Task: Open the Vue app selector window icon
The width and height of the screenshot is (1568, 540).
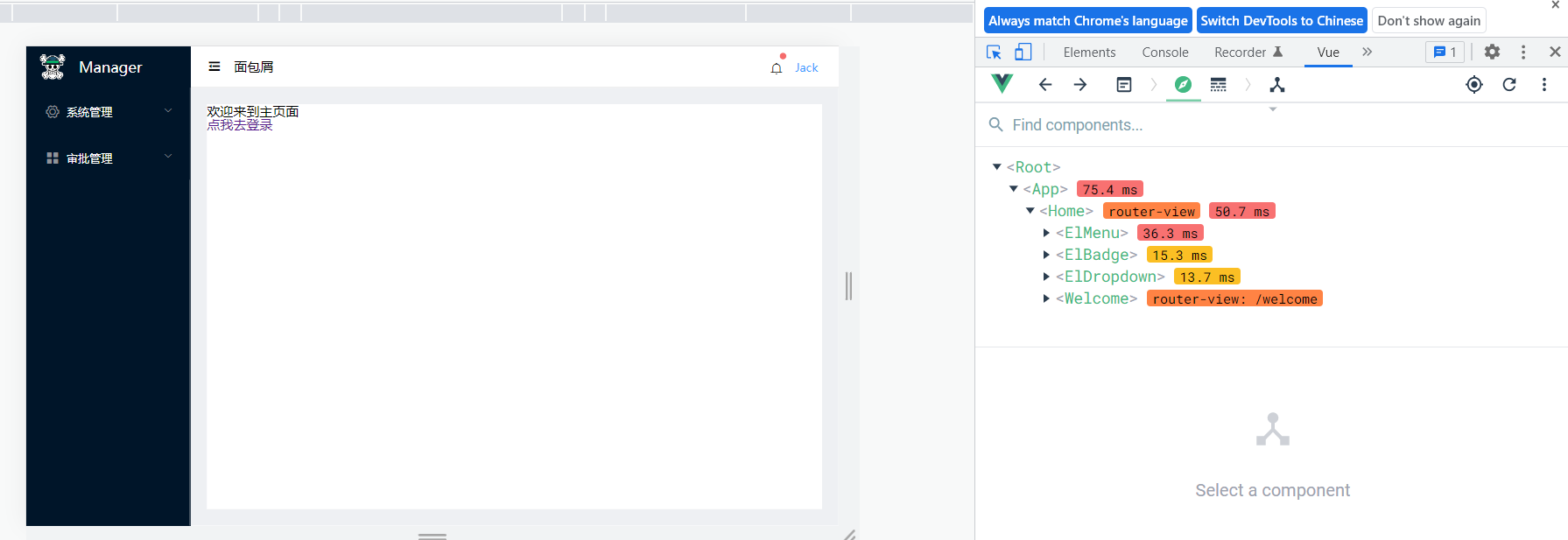Action: pos(1124,85)
